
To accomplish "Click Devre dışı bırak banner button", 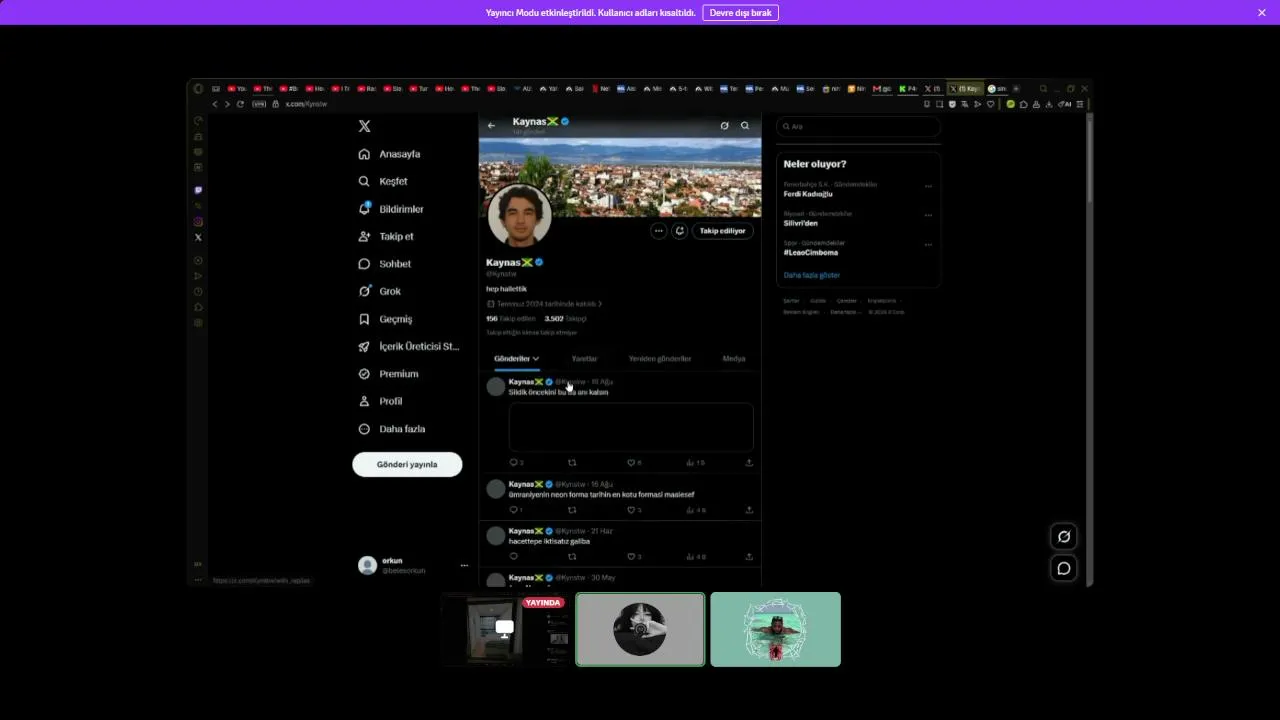I will point(741,13).
